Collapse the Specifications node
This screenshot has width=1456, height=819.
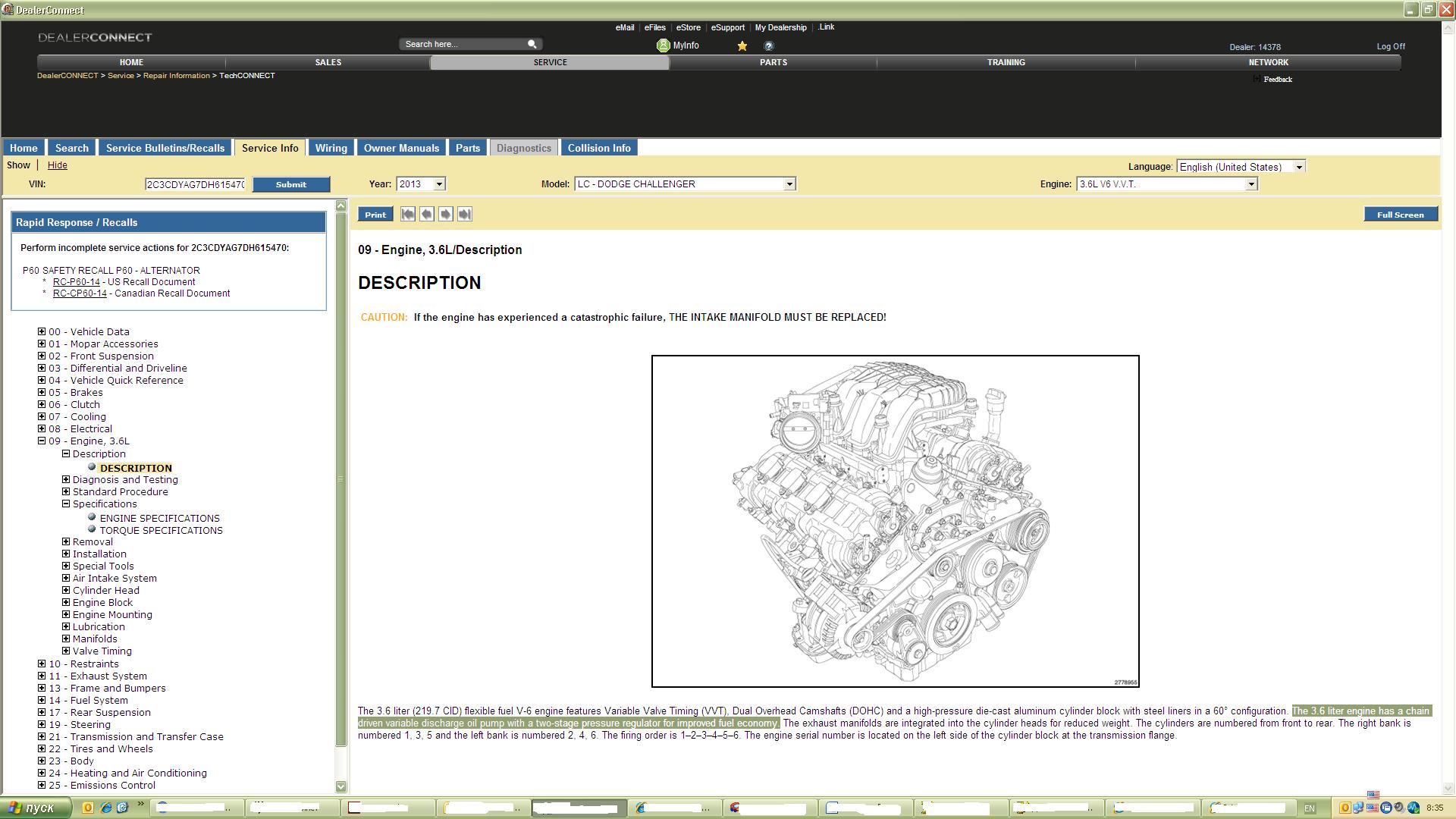click(x=66, y=504)
